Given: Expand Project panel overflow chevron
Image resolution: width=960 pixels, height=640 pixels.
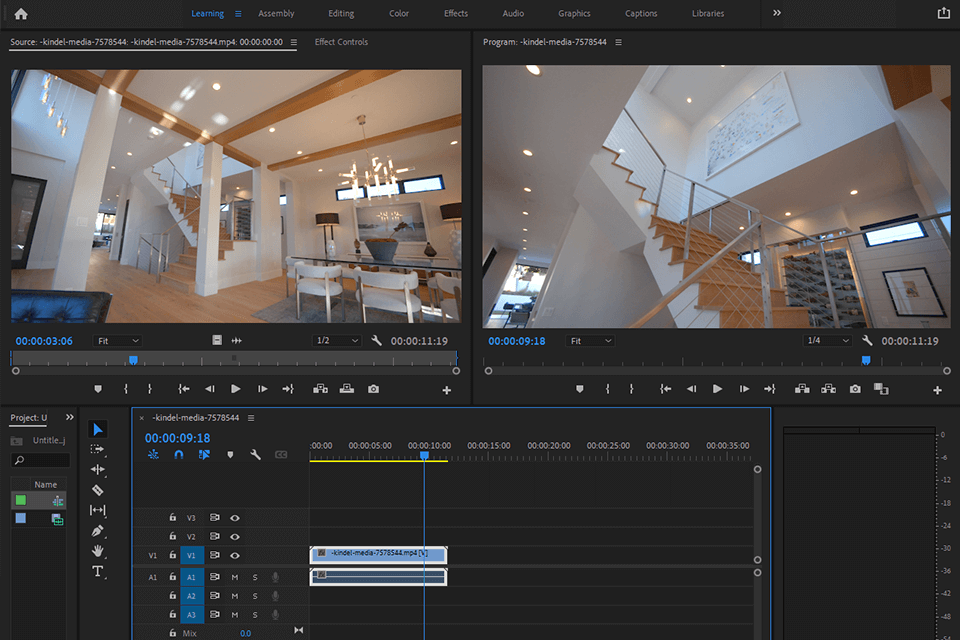Looking at the screenshot, I should point(70,417).
